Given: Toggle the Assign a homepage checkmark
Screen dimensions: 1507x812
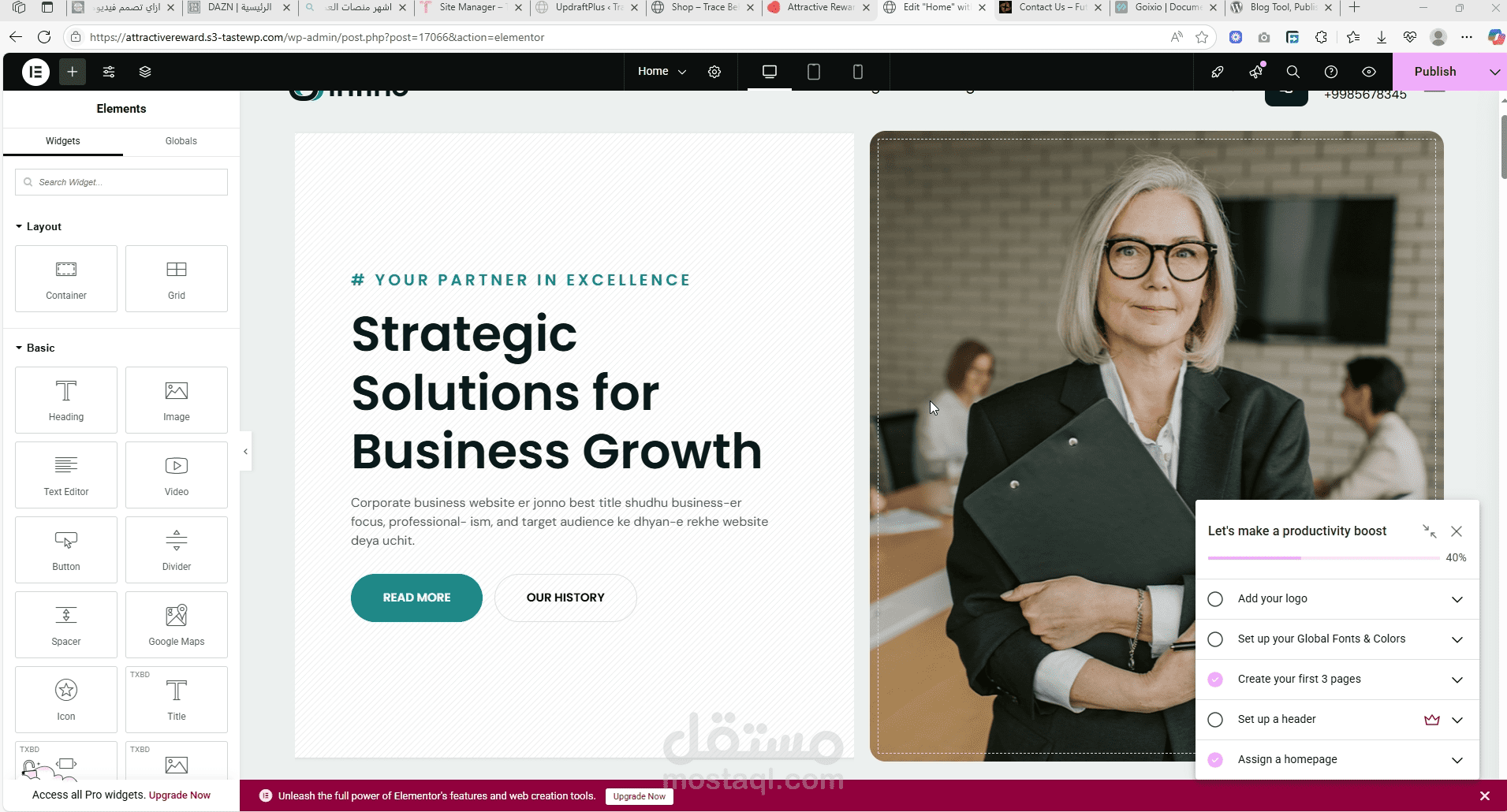Looking at the screenshot, I should 1215,760.
